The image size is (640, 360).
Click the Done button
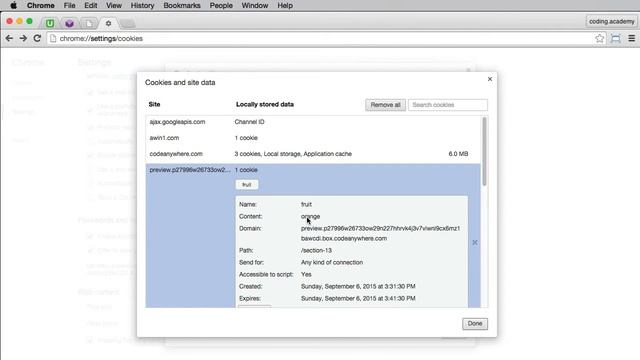475,324
